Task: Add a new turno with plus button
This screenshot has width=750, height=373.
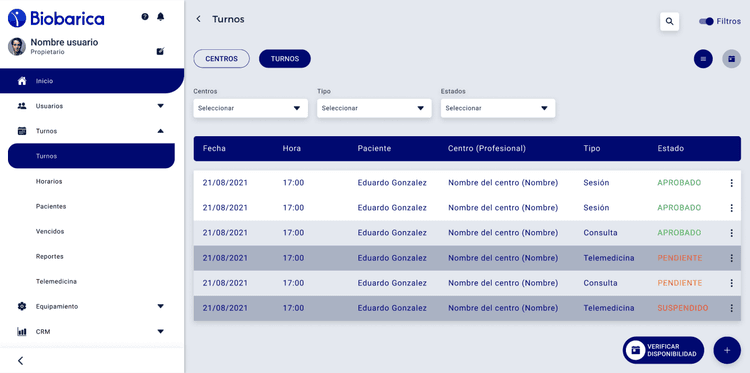Action: click(727, 351)
